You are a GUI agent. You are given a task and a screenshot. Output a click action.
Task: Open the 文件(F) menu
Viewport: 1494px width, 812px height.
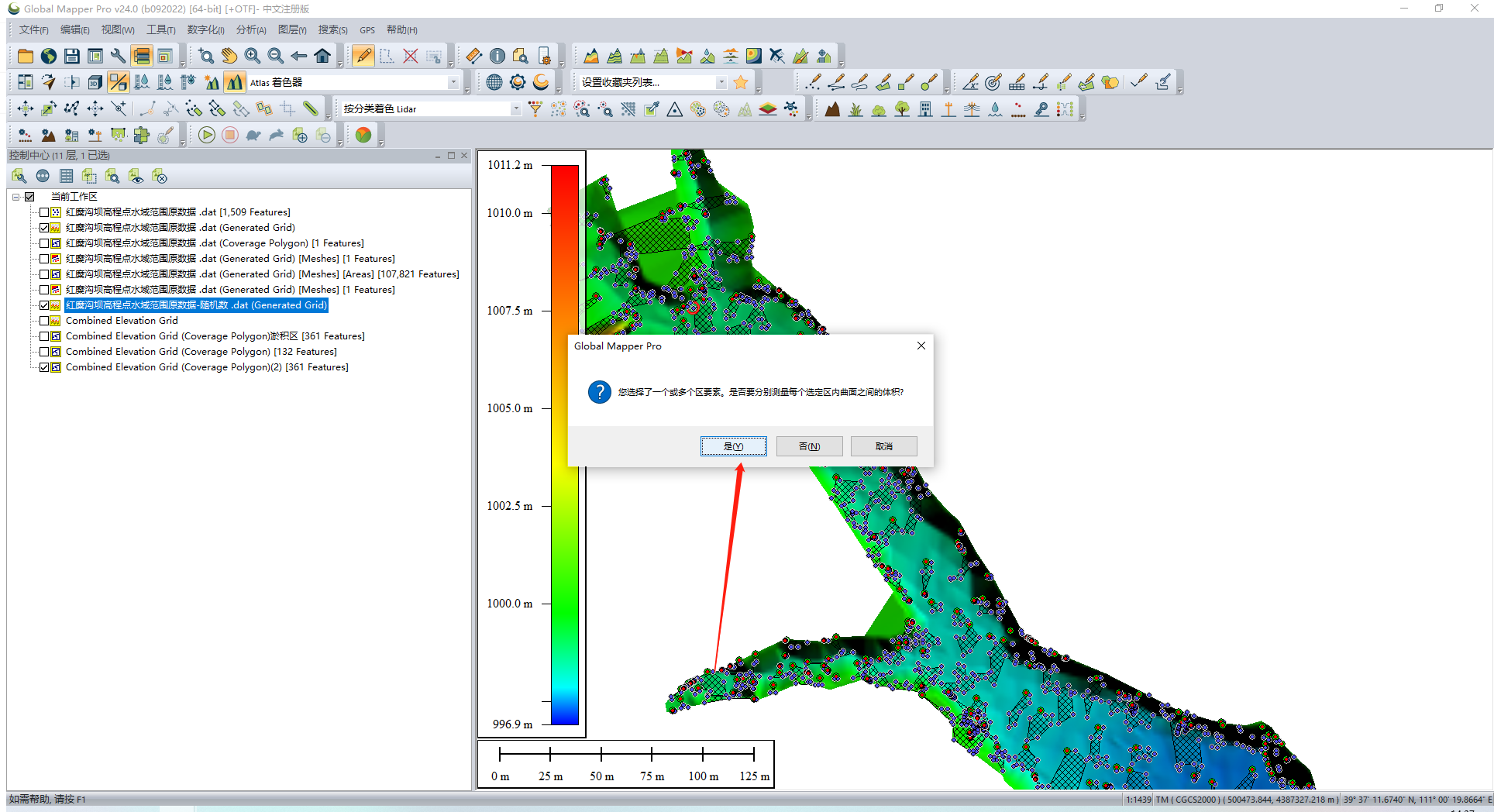pos(34,29)
